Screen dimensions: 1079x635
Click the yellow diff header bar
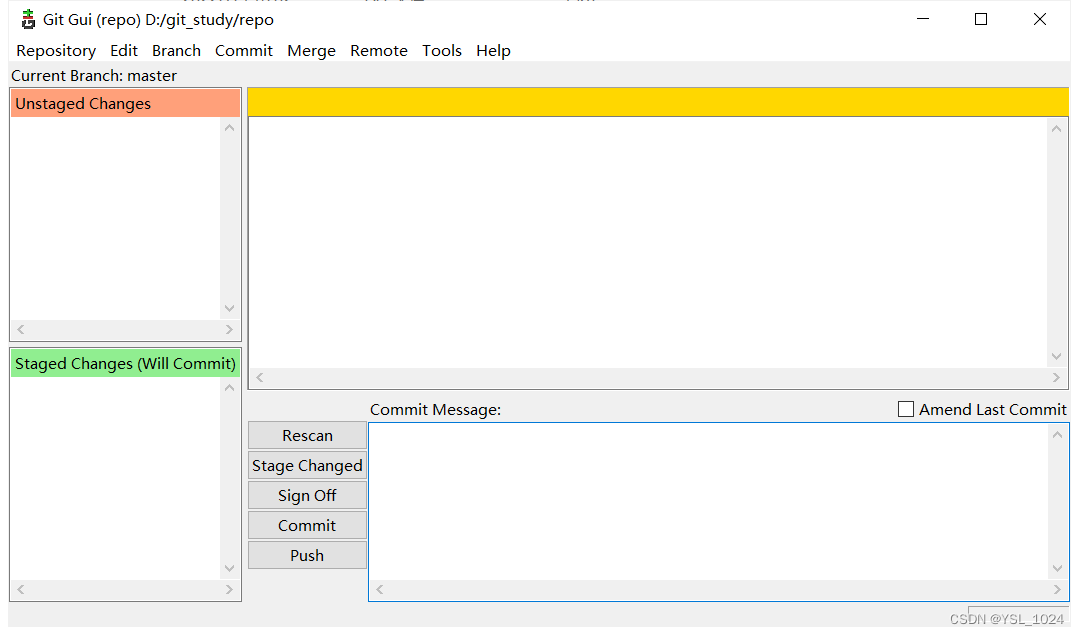(658, 102)
